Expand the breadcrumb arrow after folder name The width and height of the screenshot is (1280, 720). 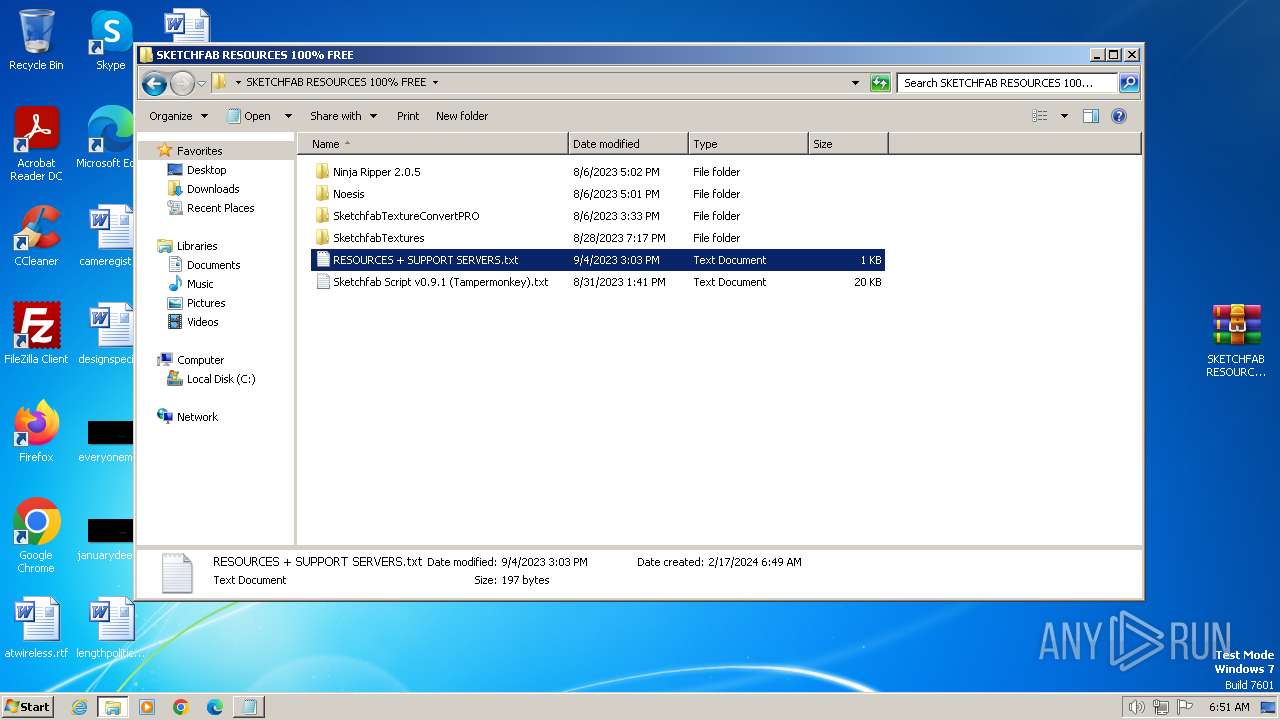pyautogui.click(x=435, y=83)
